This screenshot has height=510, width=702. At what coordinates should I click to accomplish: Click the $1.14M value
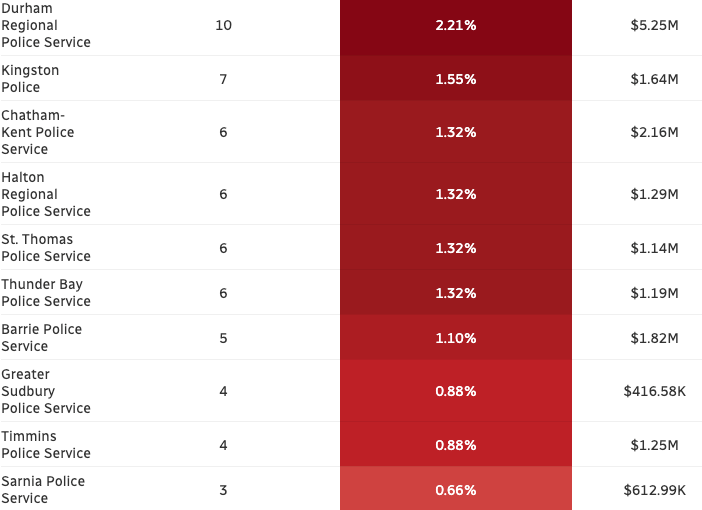[x=654, y=248]
